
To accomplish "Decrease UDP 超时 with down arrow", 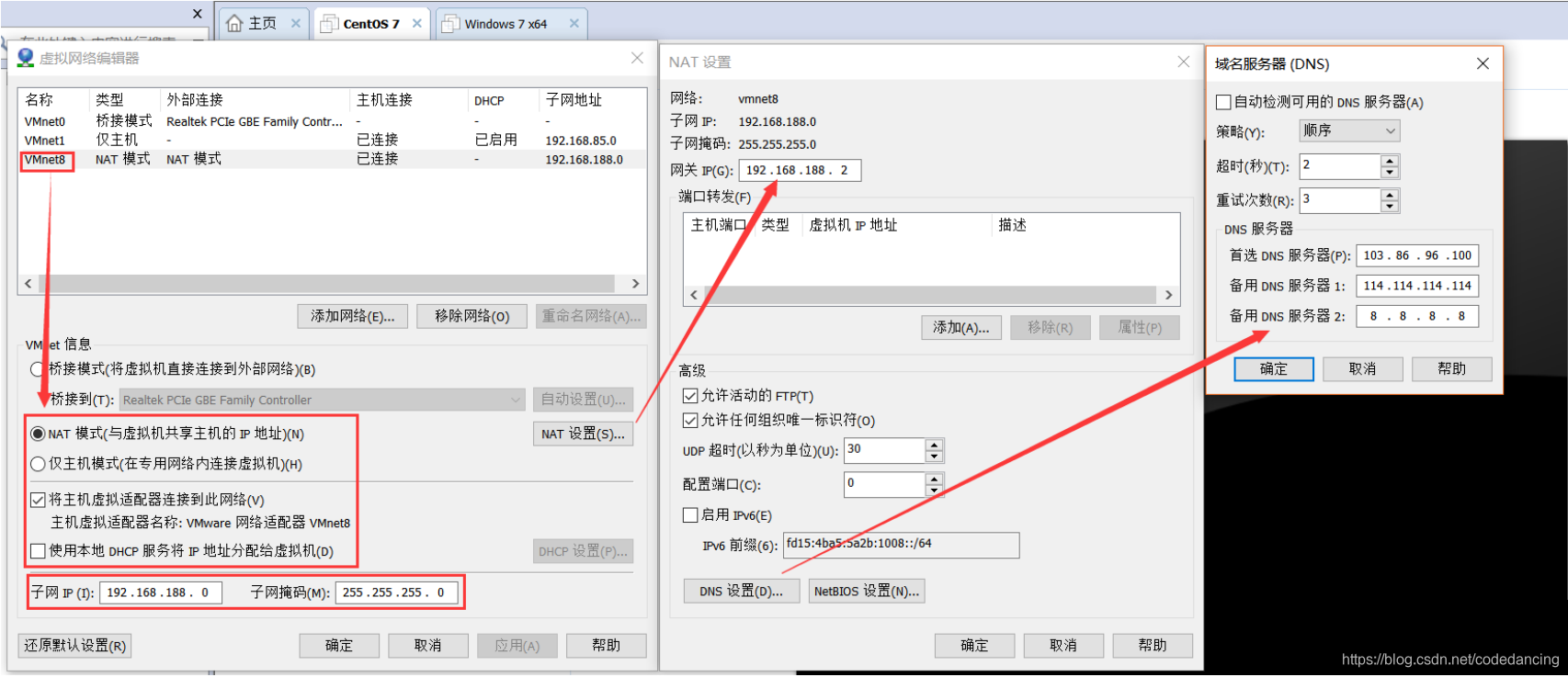I will pyautogui.click(x=935, y=457).
